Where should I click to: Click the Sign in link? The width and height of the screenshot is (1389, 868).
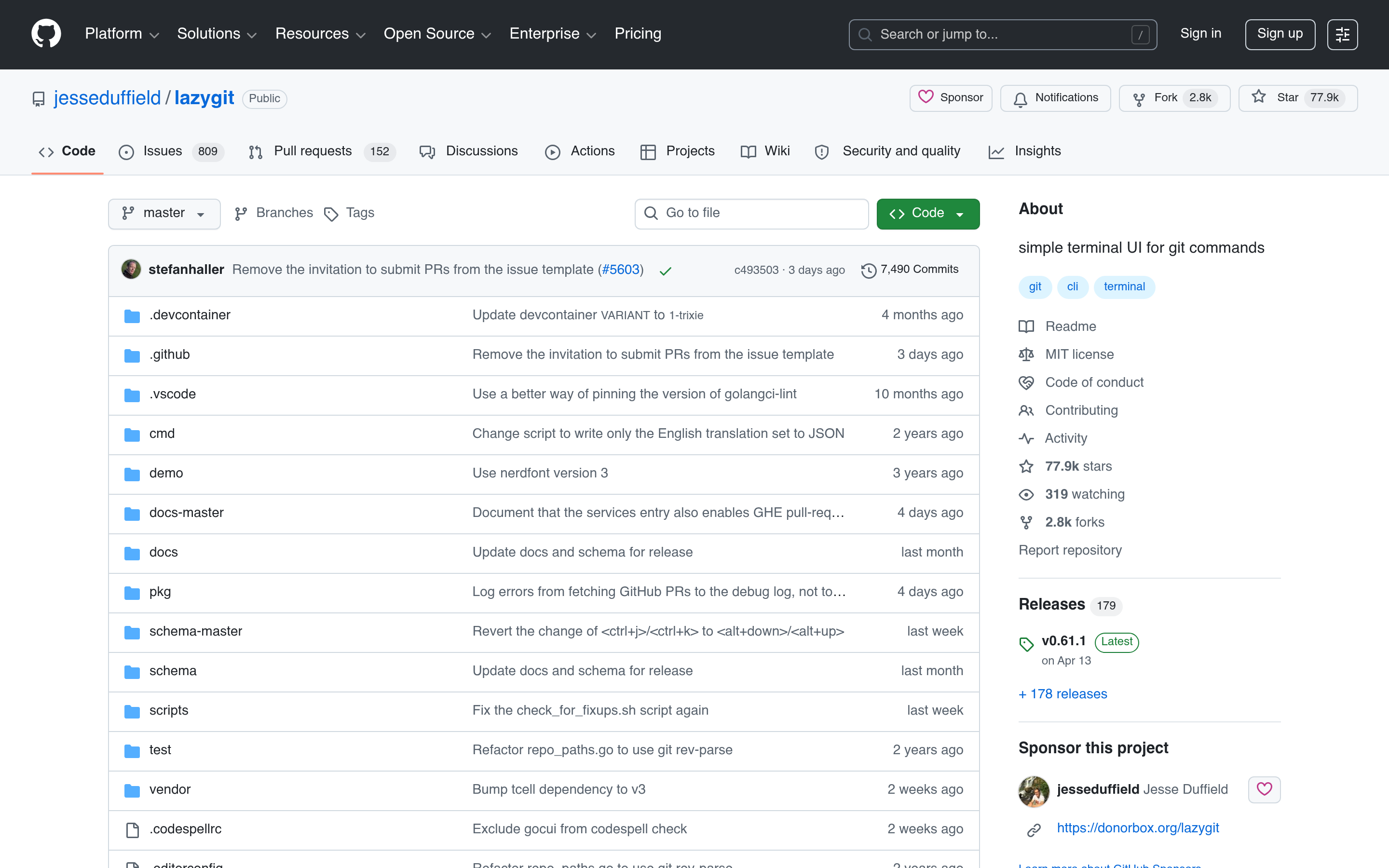pyautogui.click(x=1200, y=34)
